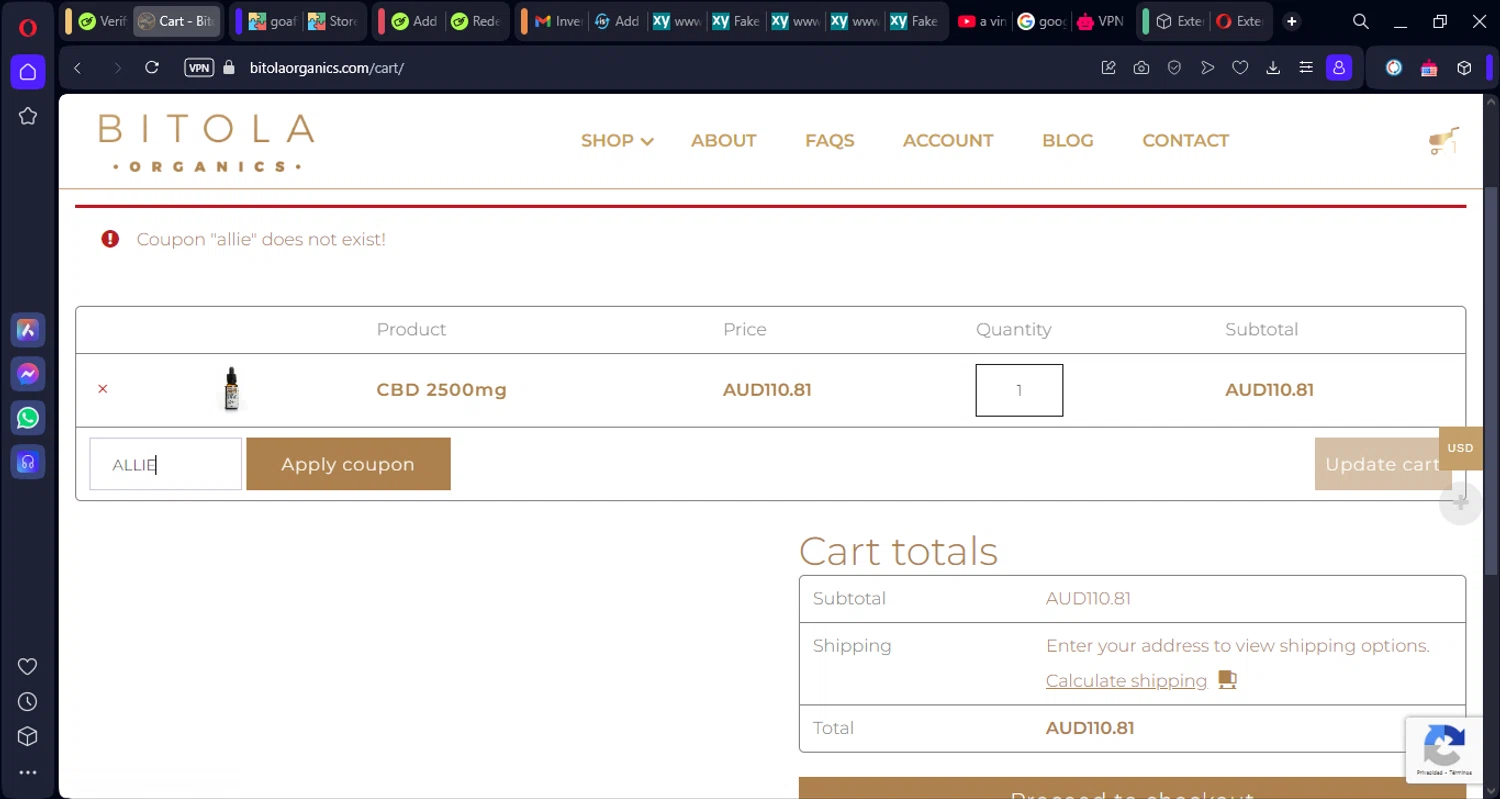This screenshot has width=1500, height=799.
Task: Switch to the Store browser tab
Action: point(332,21)
